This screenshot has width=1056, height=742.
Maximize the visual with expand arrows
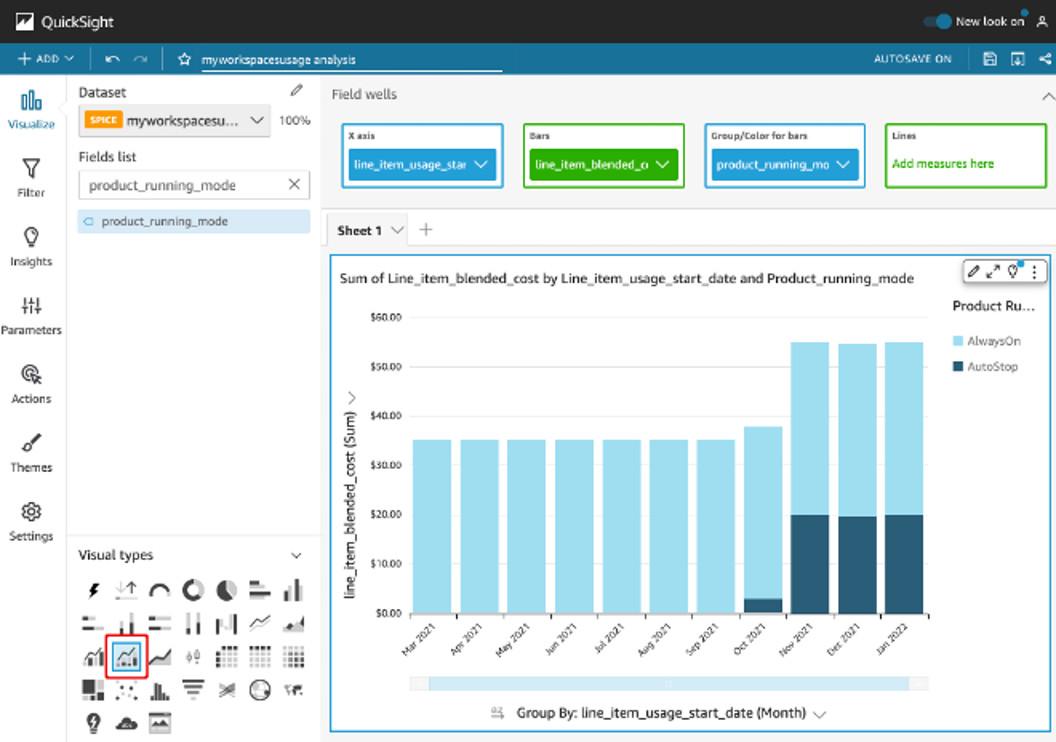pos(993,272)
